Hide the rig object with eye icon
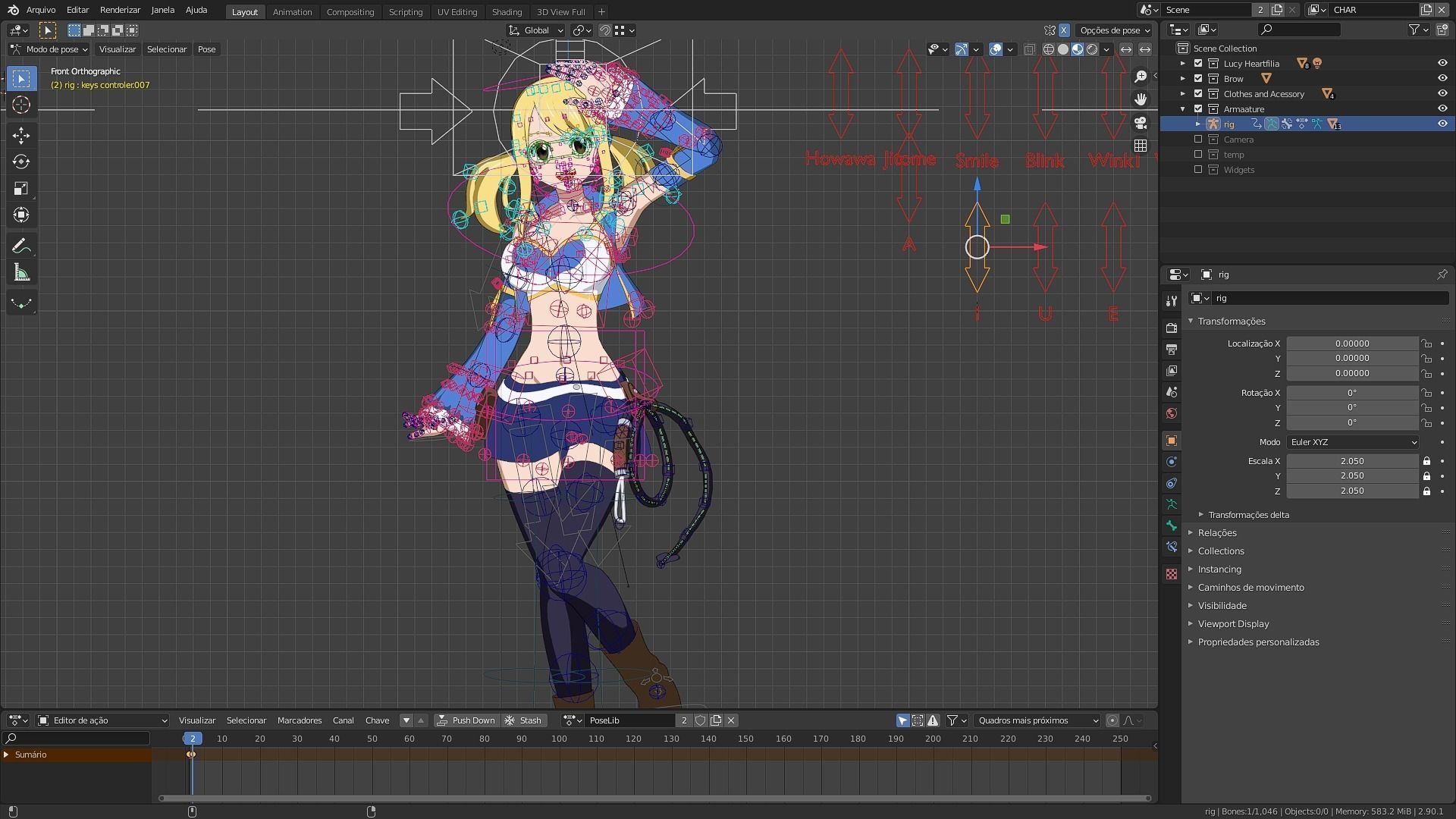 coord(1442,124)
